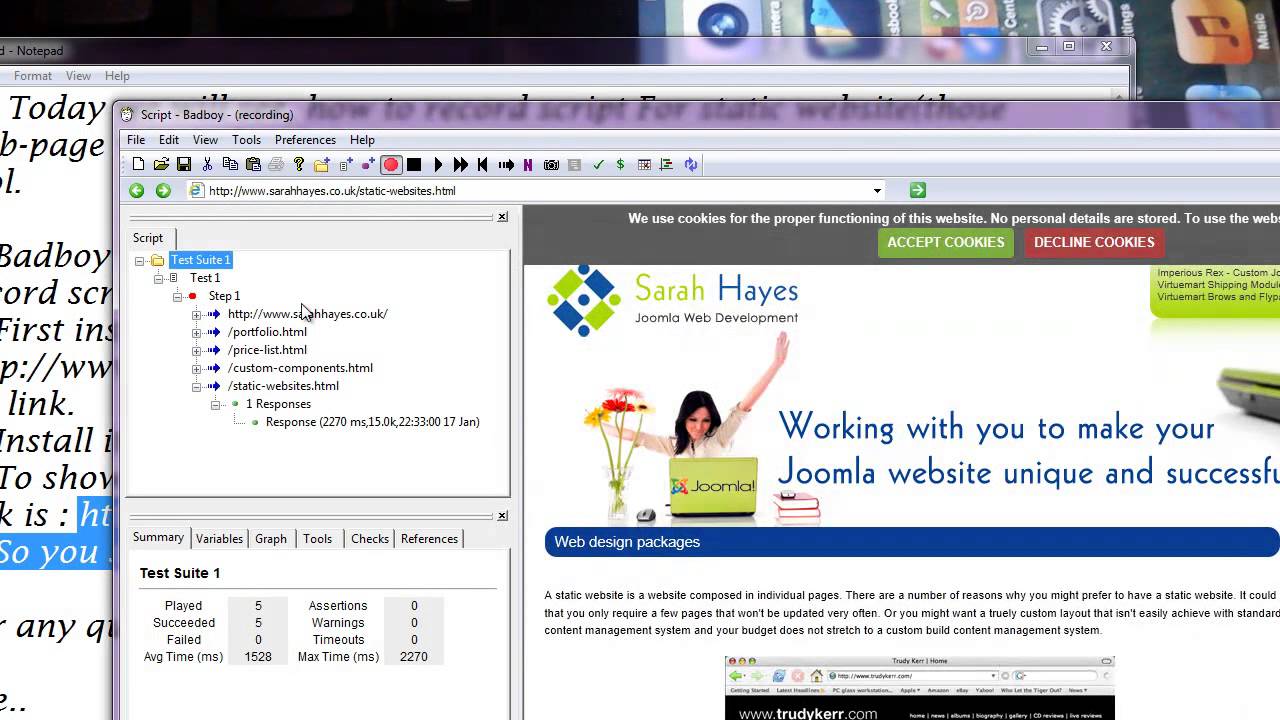This screenshot has width=1280, height=720.
Task: Expand the /price-list.html request
Action: coord(197,350)
